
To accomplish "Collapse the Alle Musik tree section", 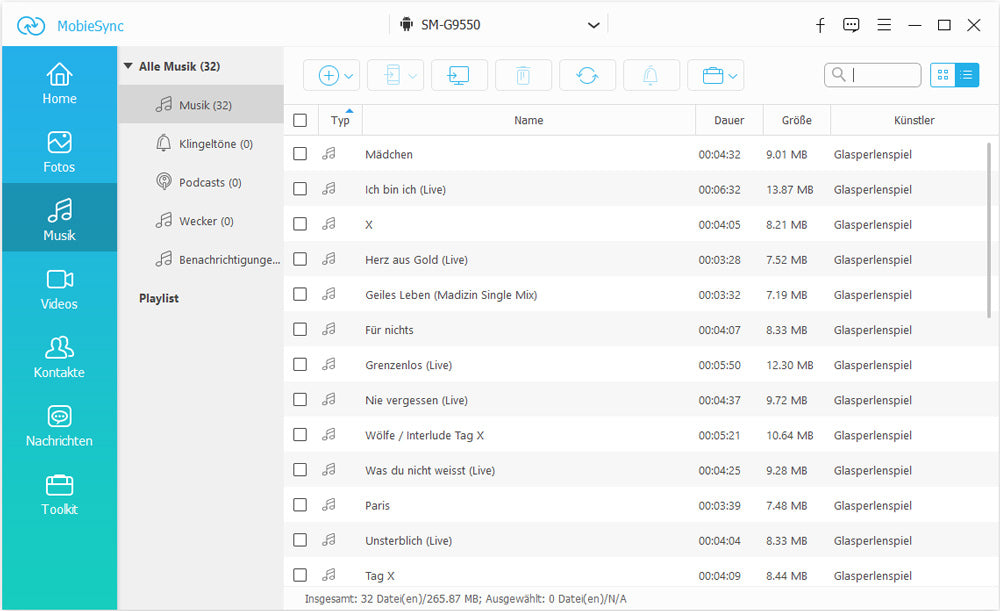I will tap(128, 67).
